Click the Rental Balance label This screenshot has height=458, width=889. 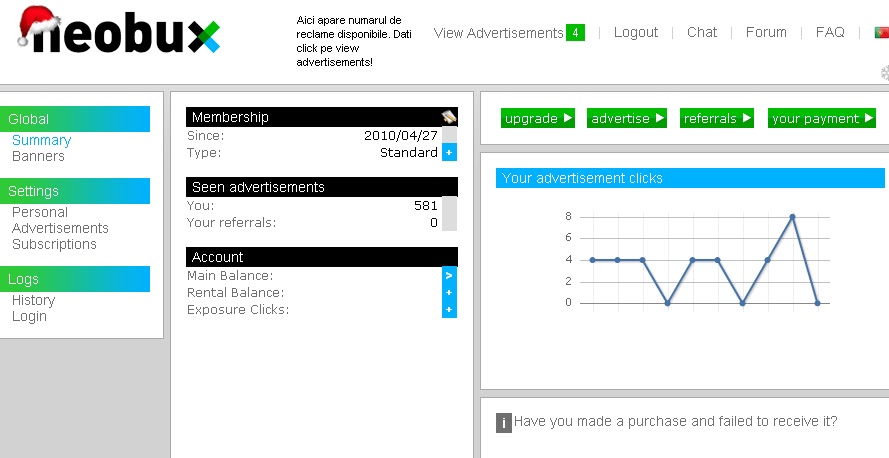click(236, 292)
